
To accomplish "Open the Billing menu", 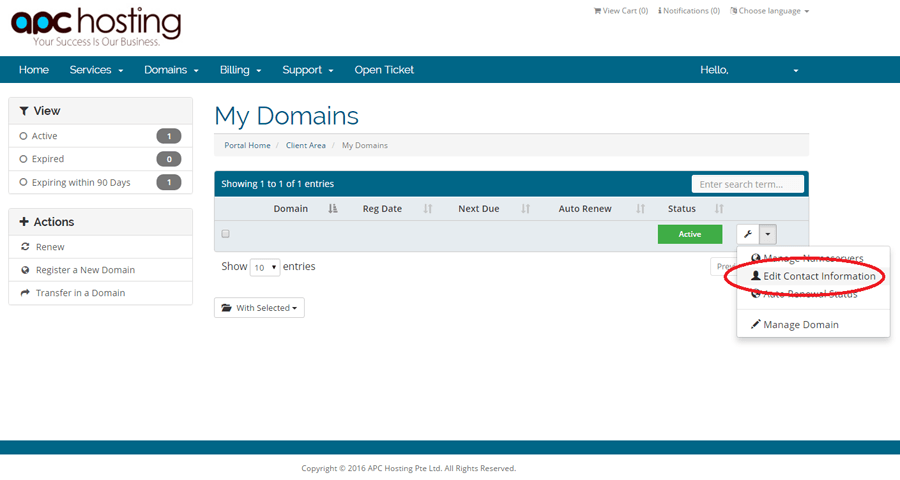I will coord(240,70).
